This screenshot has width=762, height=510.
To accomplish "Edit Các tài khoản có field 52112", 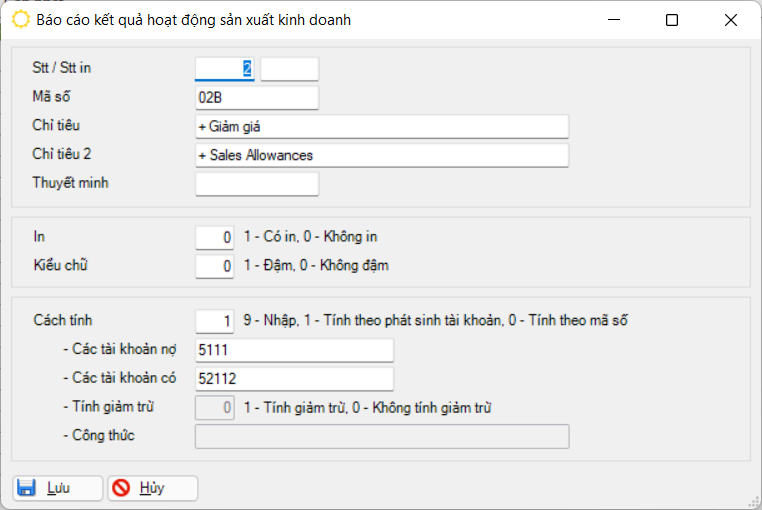I will coord(294,379).
